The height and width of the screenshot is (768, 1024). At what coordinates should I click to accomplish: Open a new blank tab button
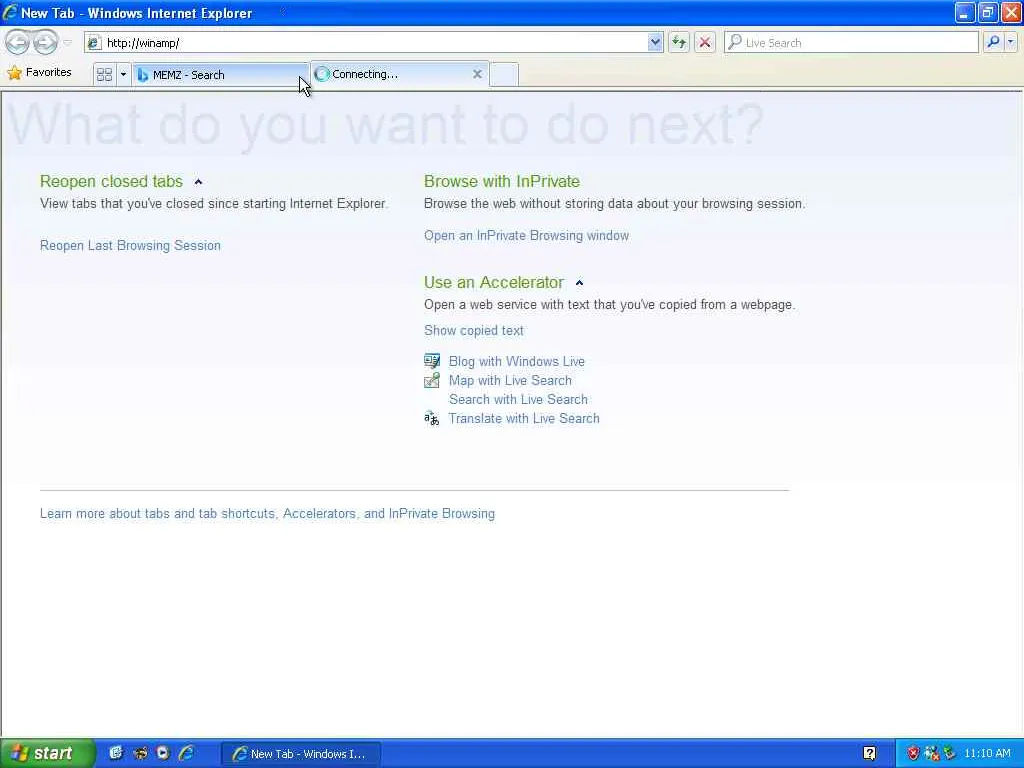click(x=504, y=74)
